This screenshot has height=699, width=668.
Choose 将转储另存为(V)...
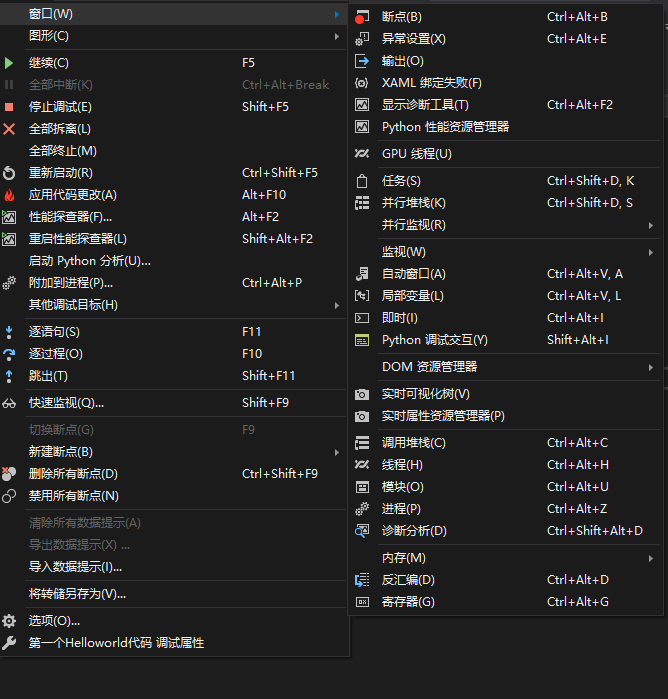click(x=173, y=594)
